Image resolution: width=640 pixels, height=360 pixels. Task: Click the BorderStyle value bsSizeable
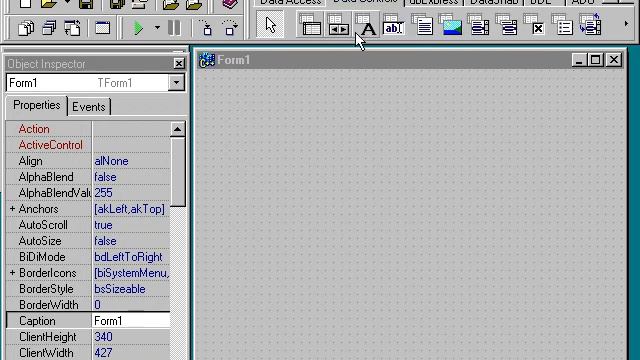120,289
